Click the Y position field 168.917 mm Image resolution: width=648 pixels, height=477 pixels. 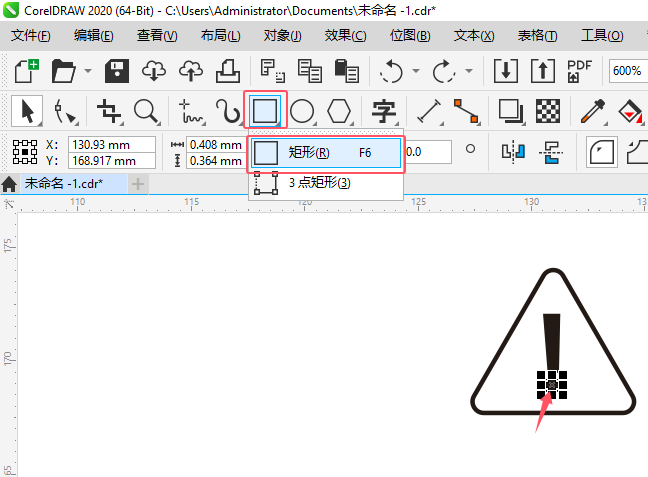112,160
